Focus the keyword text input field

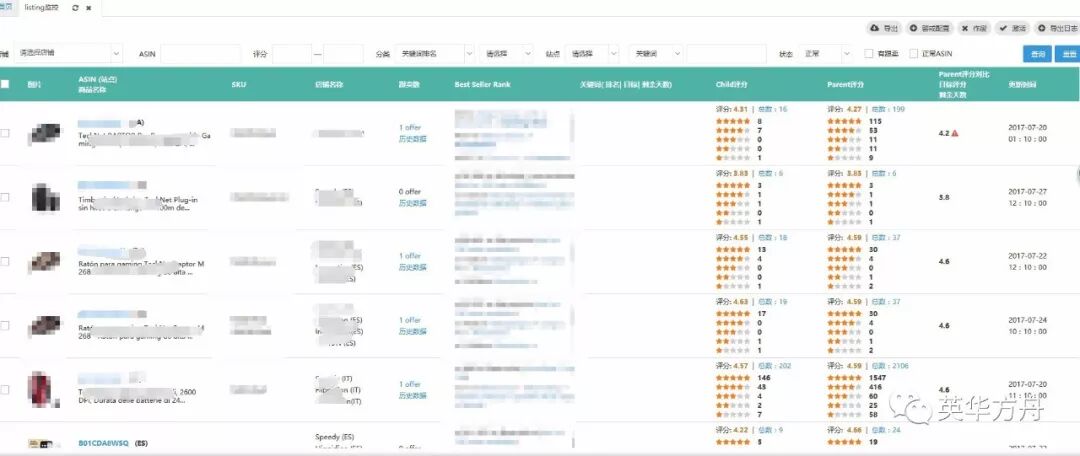(x=726, y=53)
